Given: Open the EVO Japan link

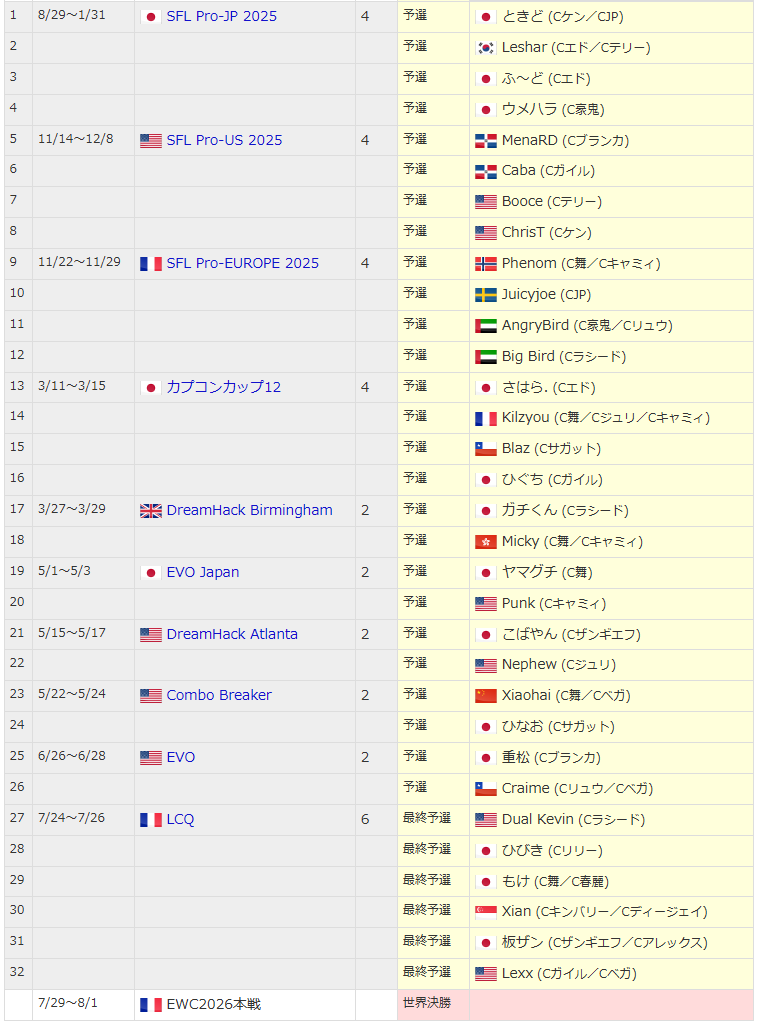Looking at the screenshot, I should point(202,572).
